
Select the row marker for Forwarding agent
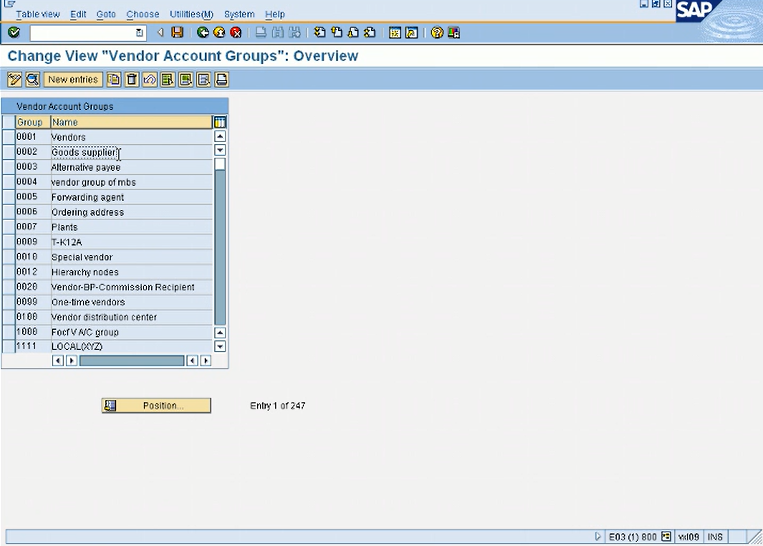click(x=9, y=197)
